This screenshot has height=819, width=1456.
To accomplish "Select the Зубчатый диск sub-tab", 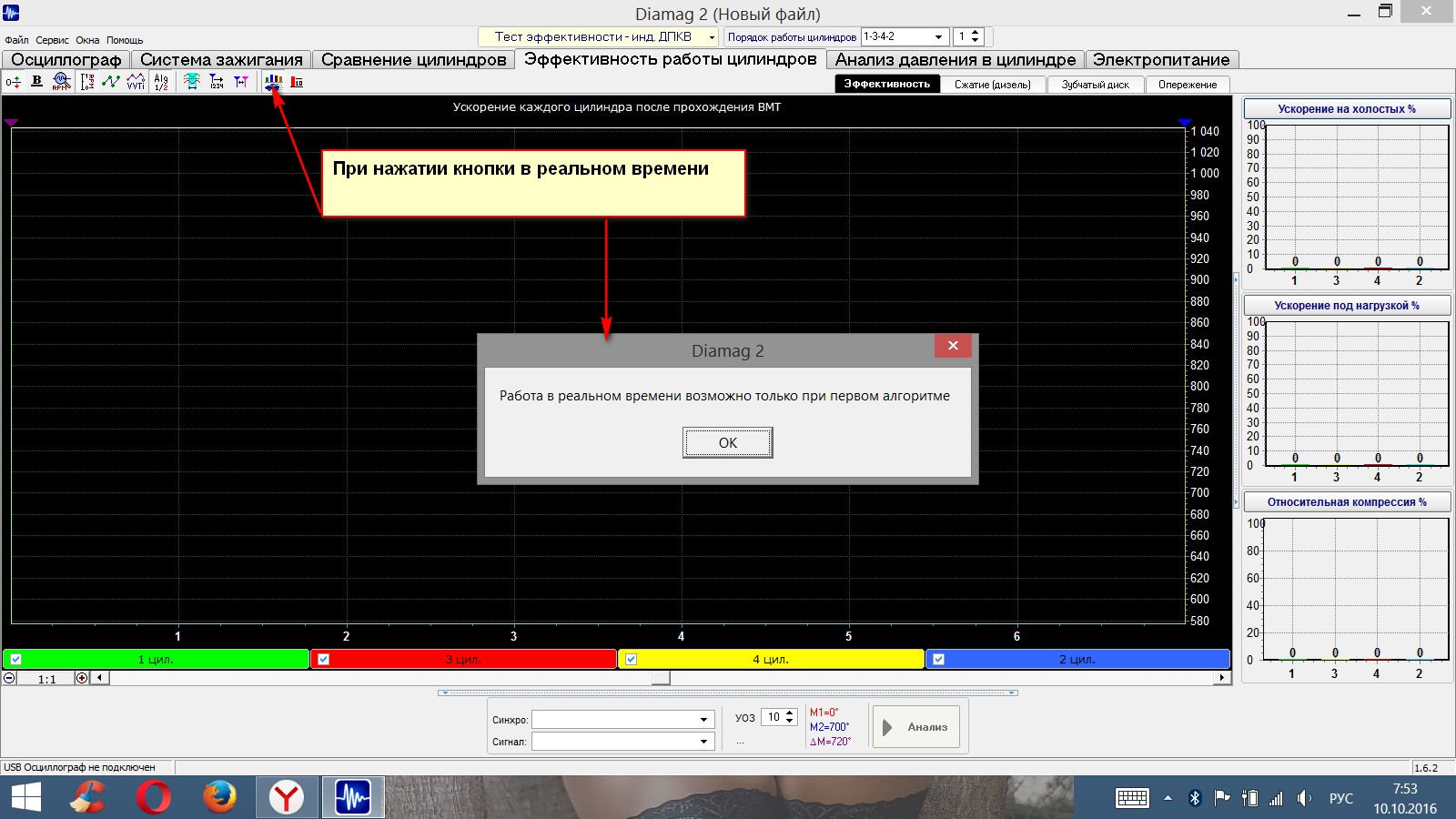I will 1096,85.
